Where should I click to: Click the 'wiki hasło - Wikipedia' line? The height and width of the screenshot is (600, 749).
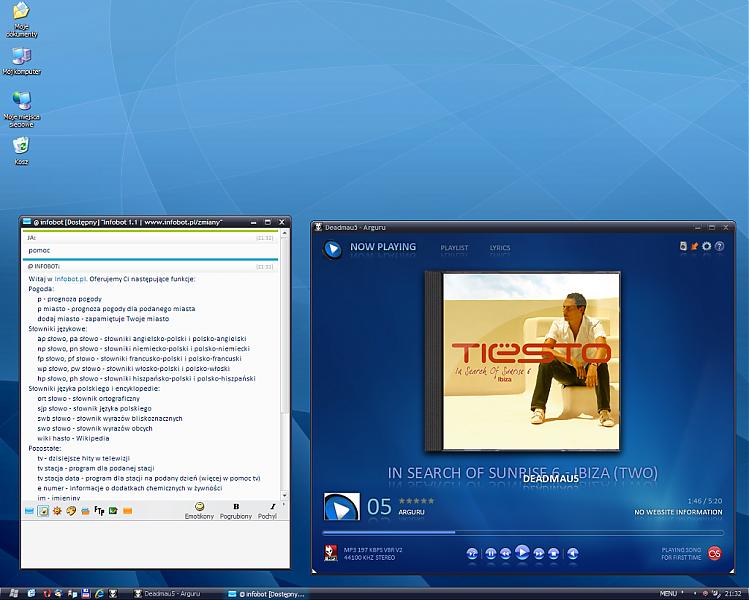73,438
